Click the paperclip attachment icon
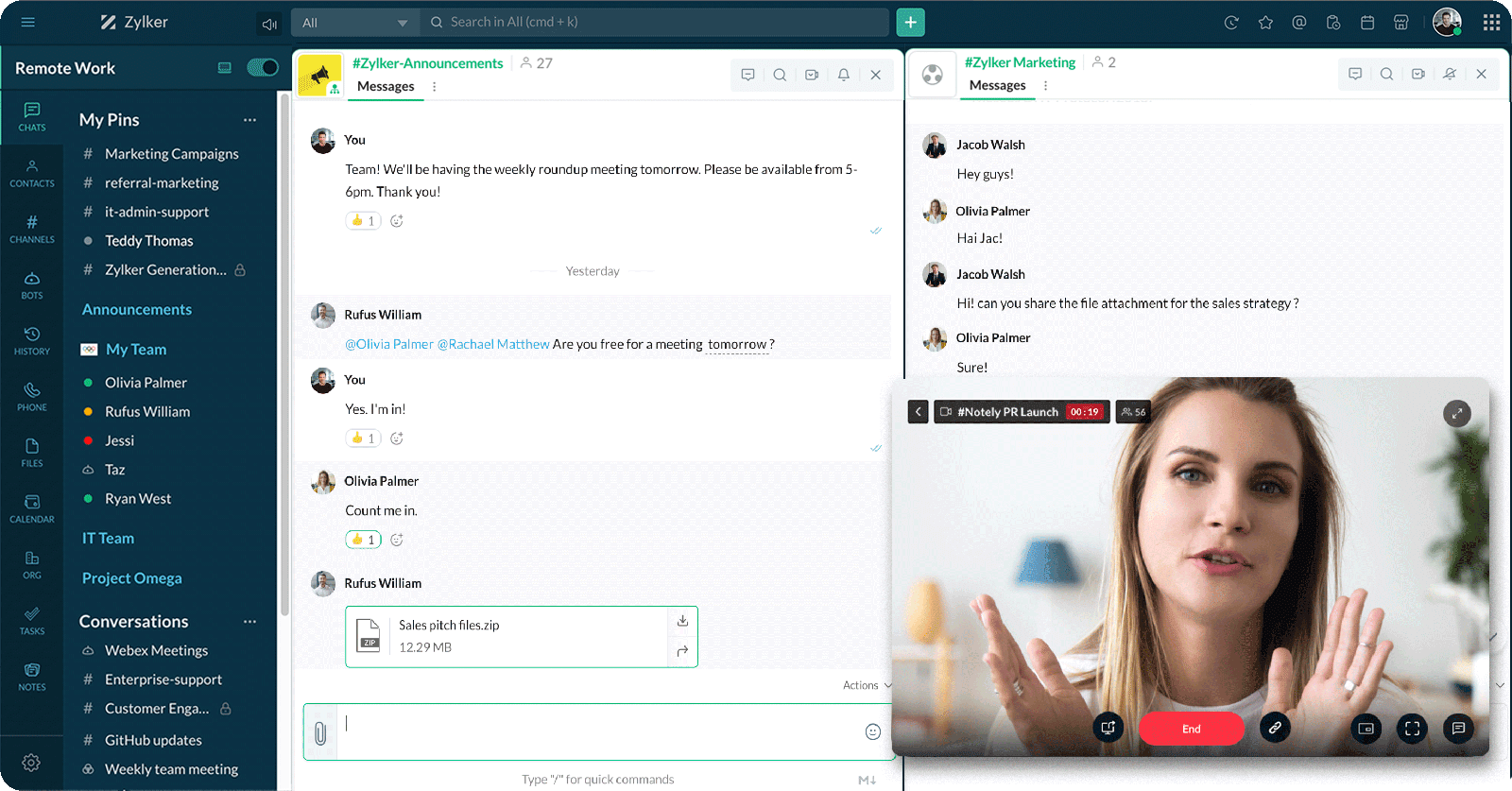Screen dimensions: 1512x791 pyautogui.click(x=320, y=732)
